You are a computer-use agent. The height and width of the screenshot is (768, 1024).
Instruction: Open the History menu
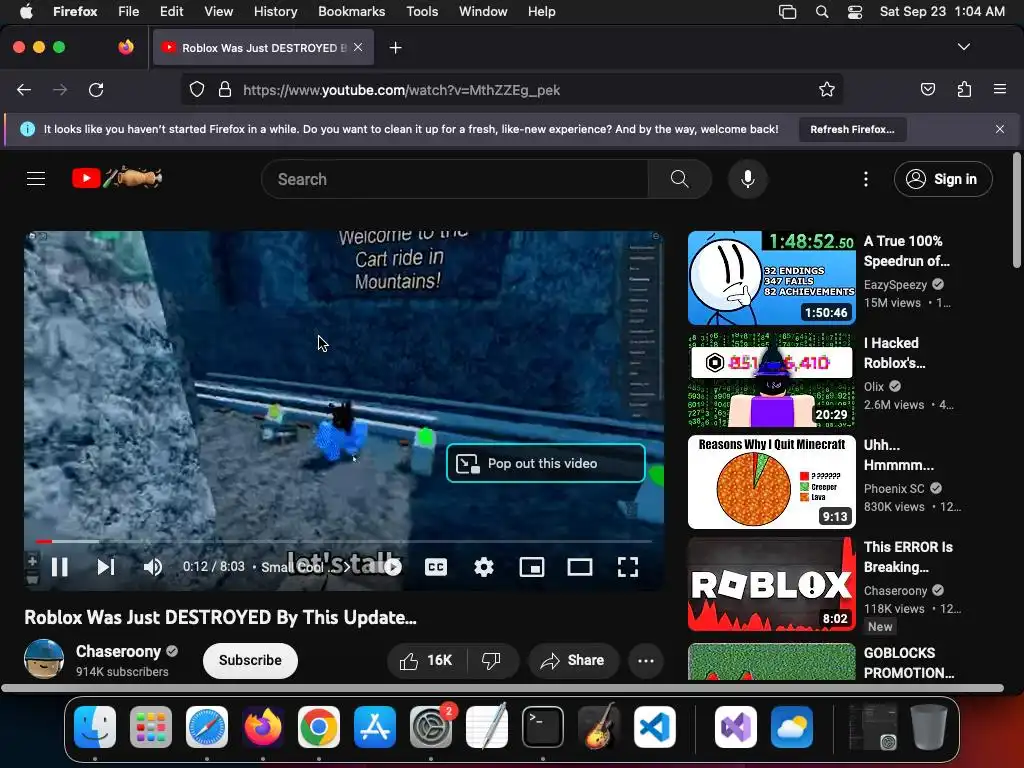click(275, 12)
